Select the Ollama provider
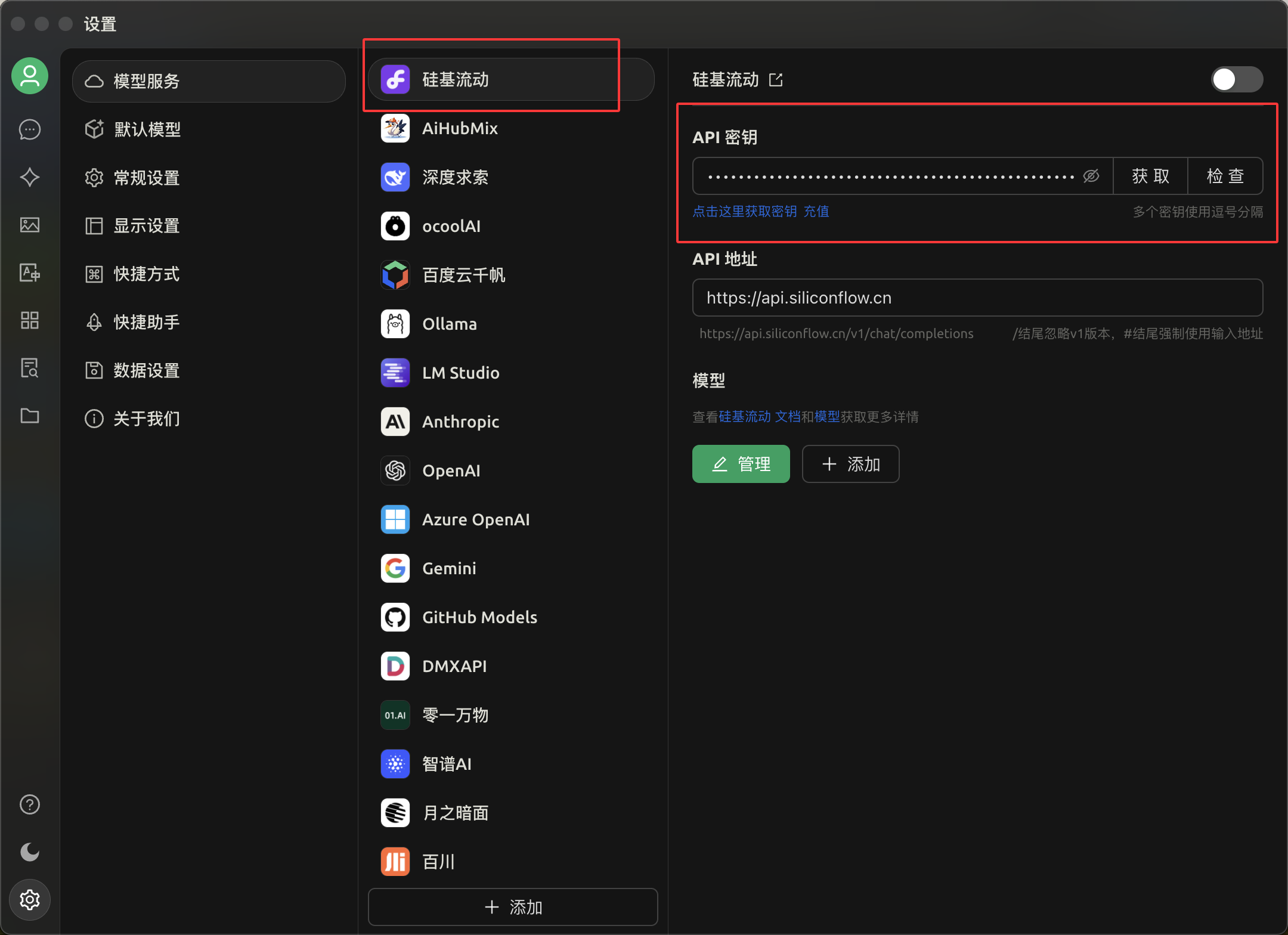Image resolution: width=1288 pixels, height=935 pixels. pos(449,324)
